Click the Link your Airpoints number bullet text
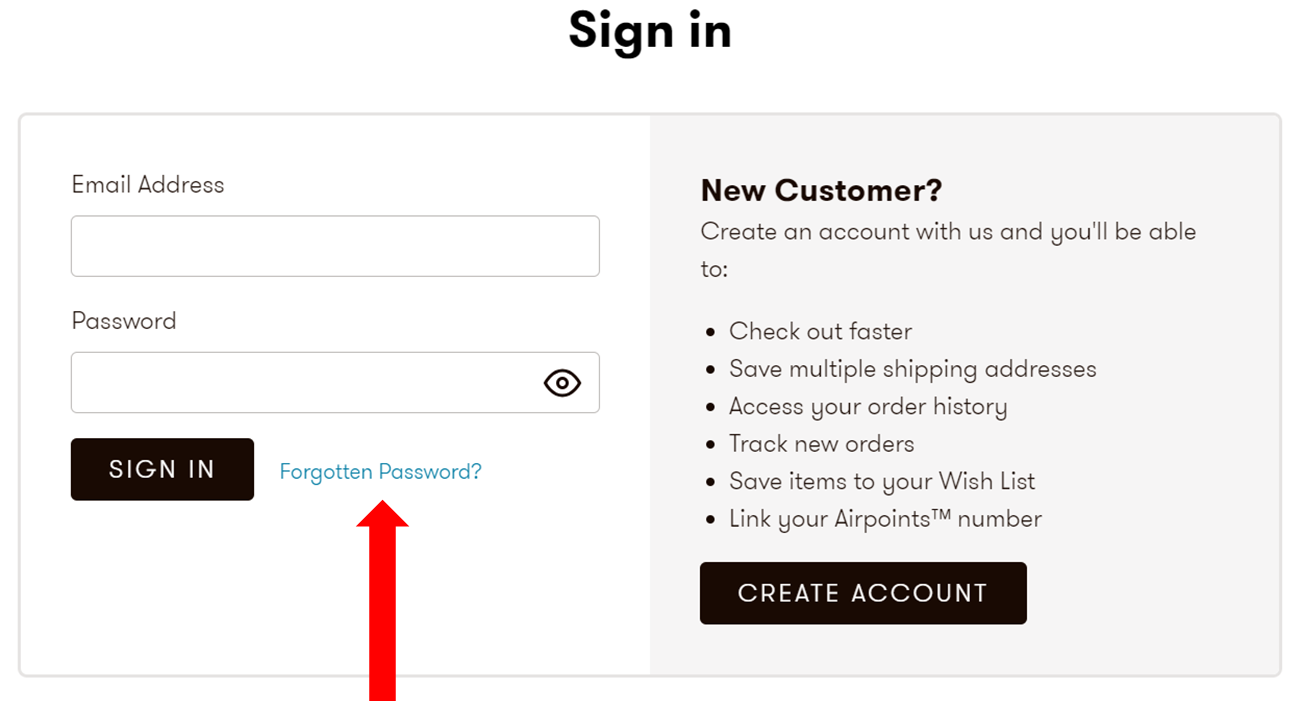The width and height of the screenshot is (1302, 701). coord(884,518)
